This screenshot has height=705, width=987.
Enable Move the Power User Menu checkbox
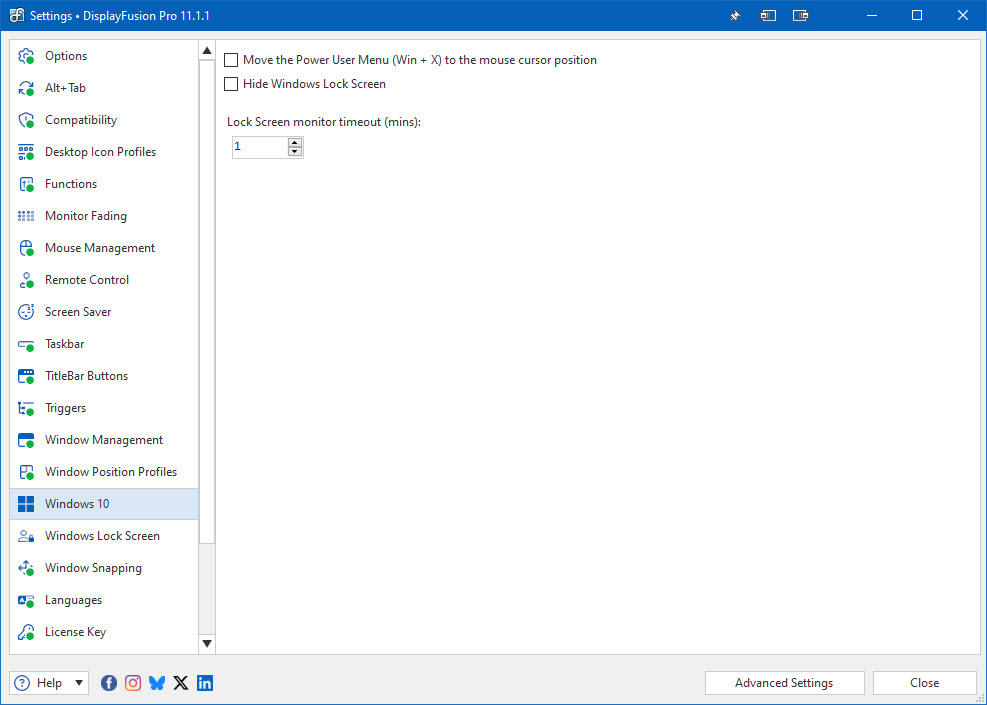click(x=232, y=60)
